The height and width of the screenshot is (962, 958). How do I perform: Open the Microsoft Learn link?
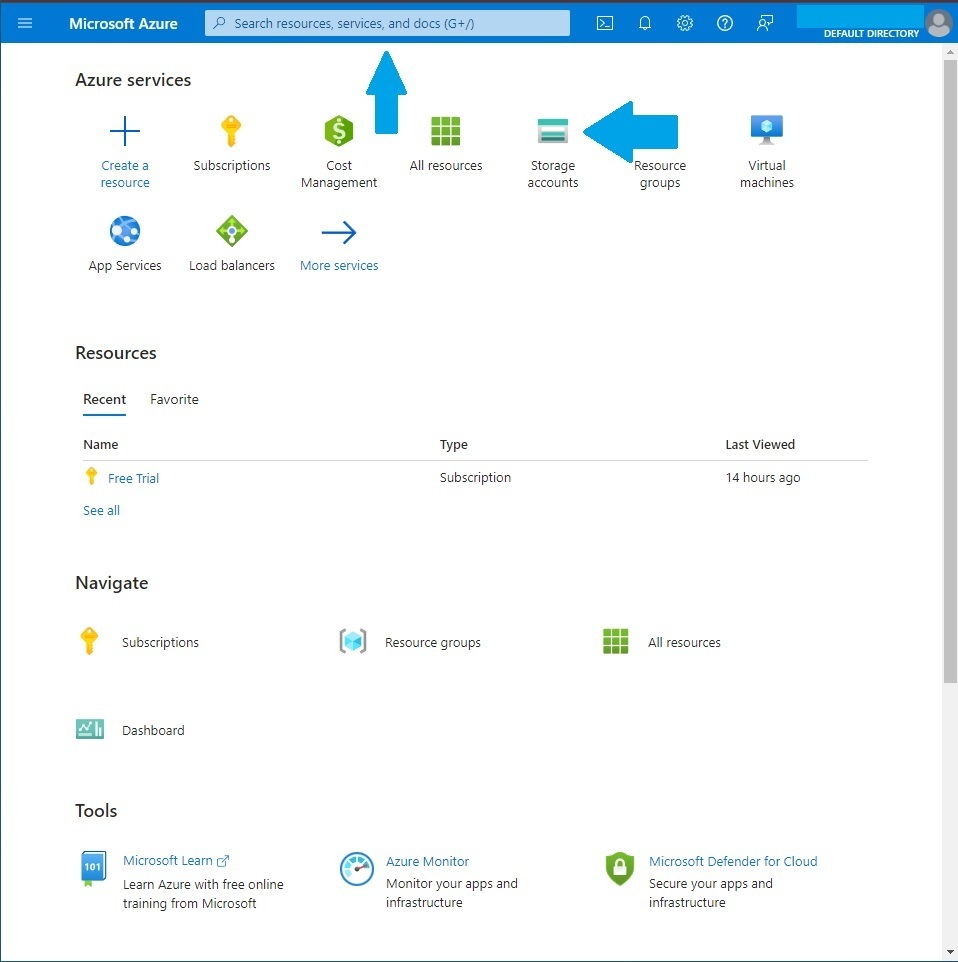[176, 861]
